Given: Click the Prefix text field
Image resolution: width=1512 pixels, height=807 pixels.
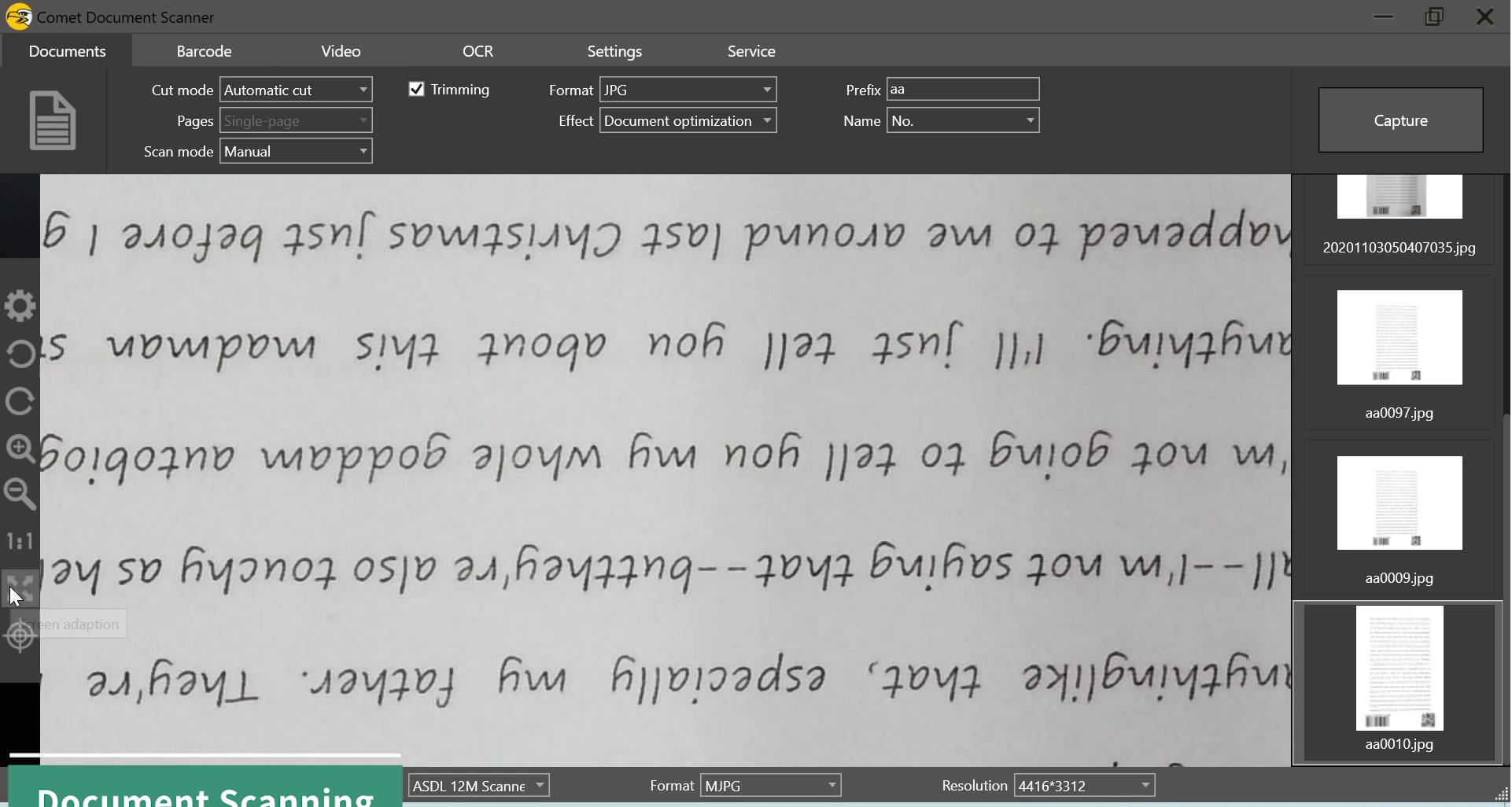Looking at the screenshot, I should point(962,90).
